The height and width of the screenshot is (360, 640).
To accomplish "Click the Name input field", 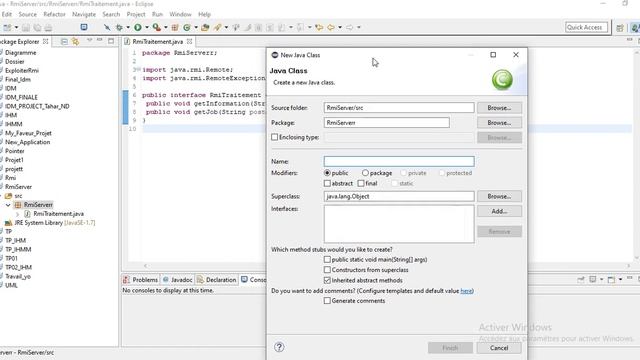I will [x=399, y=161].
